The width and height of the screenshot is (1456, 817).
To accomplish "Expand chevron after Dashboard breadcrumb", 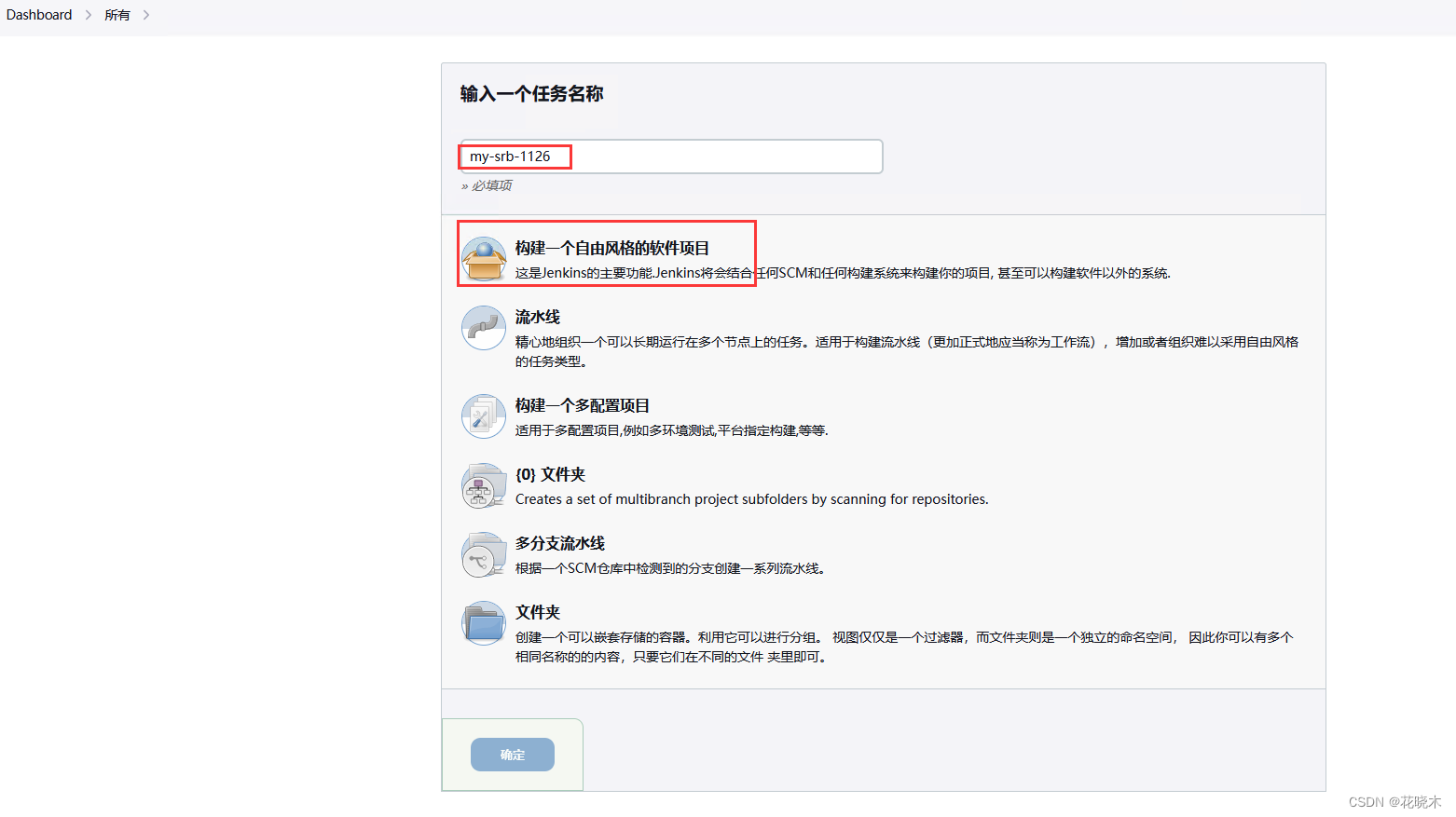I will [89, 15].
